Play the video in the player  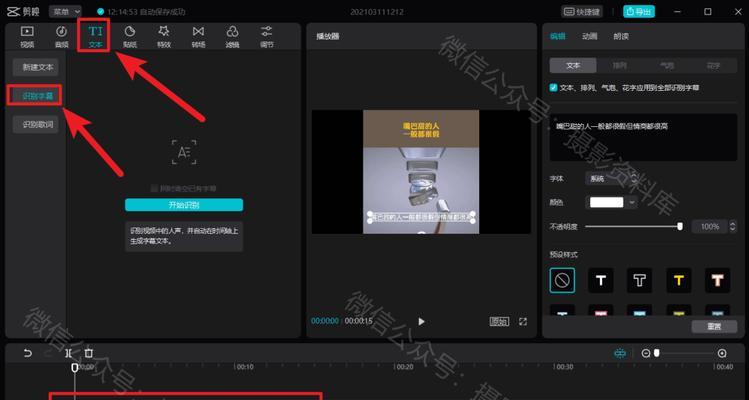tap(421, 322)
